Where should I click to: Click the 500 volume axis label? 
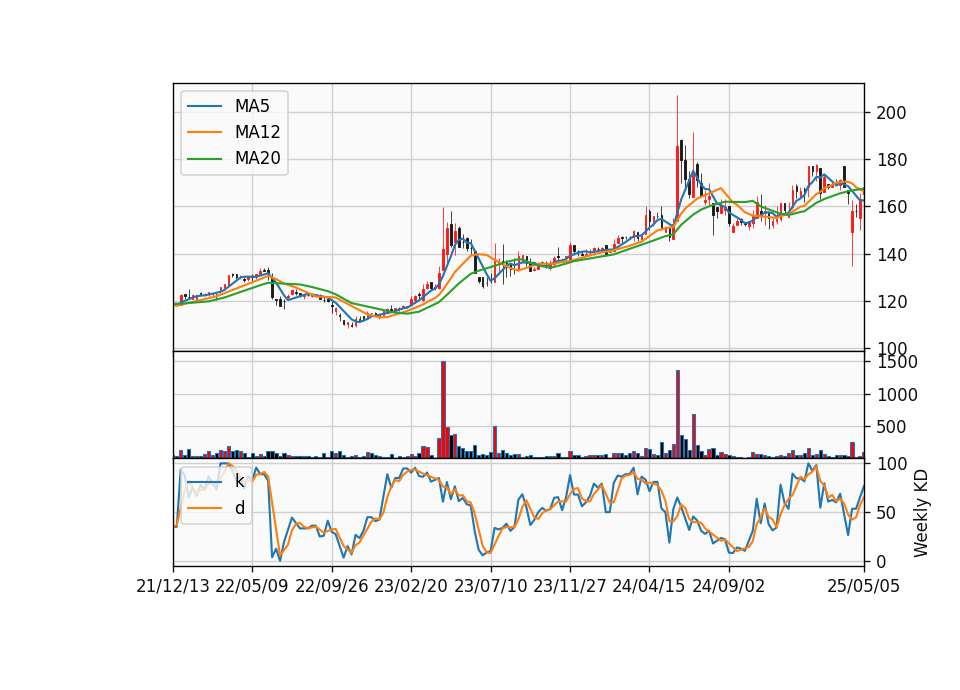(891, 427)
